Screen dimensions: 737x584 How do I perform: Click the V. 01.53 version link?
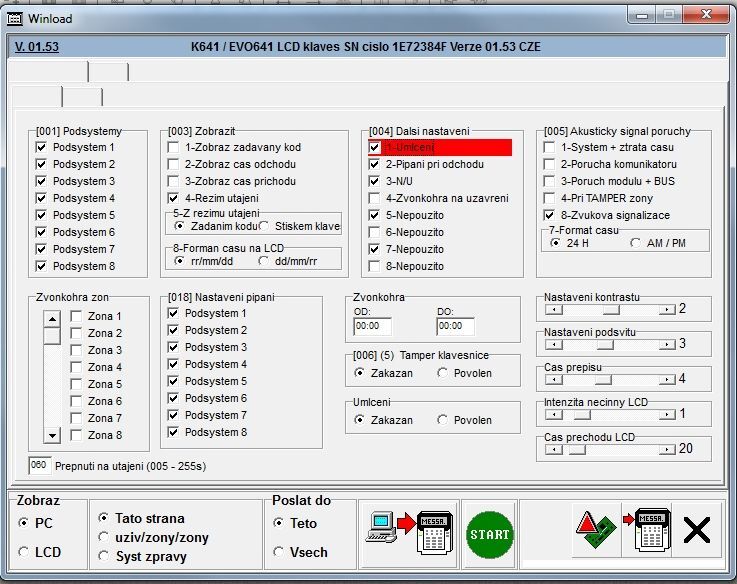37,47
